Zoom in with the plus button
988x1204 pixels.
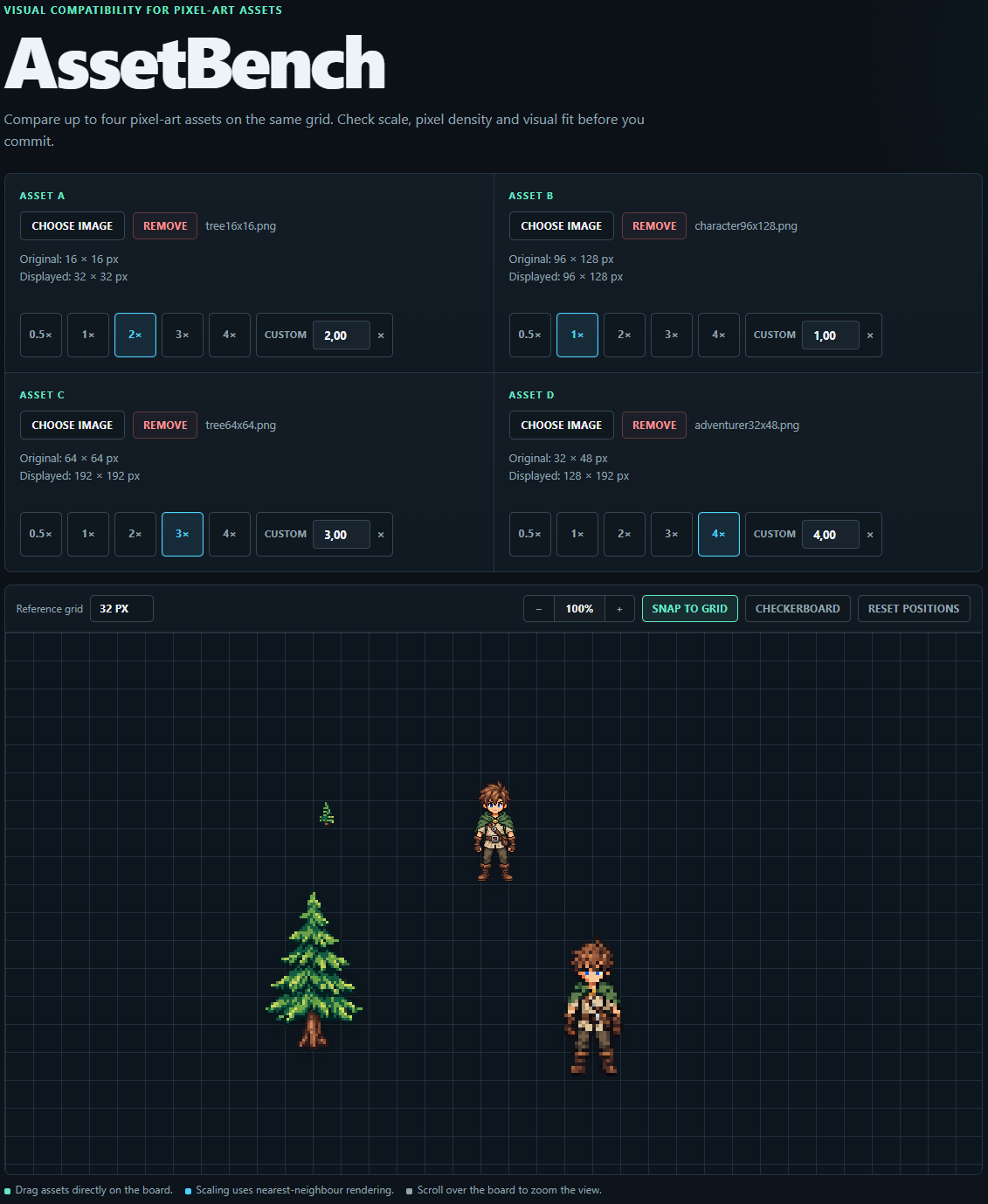tap(619, 609)
